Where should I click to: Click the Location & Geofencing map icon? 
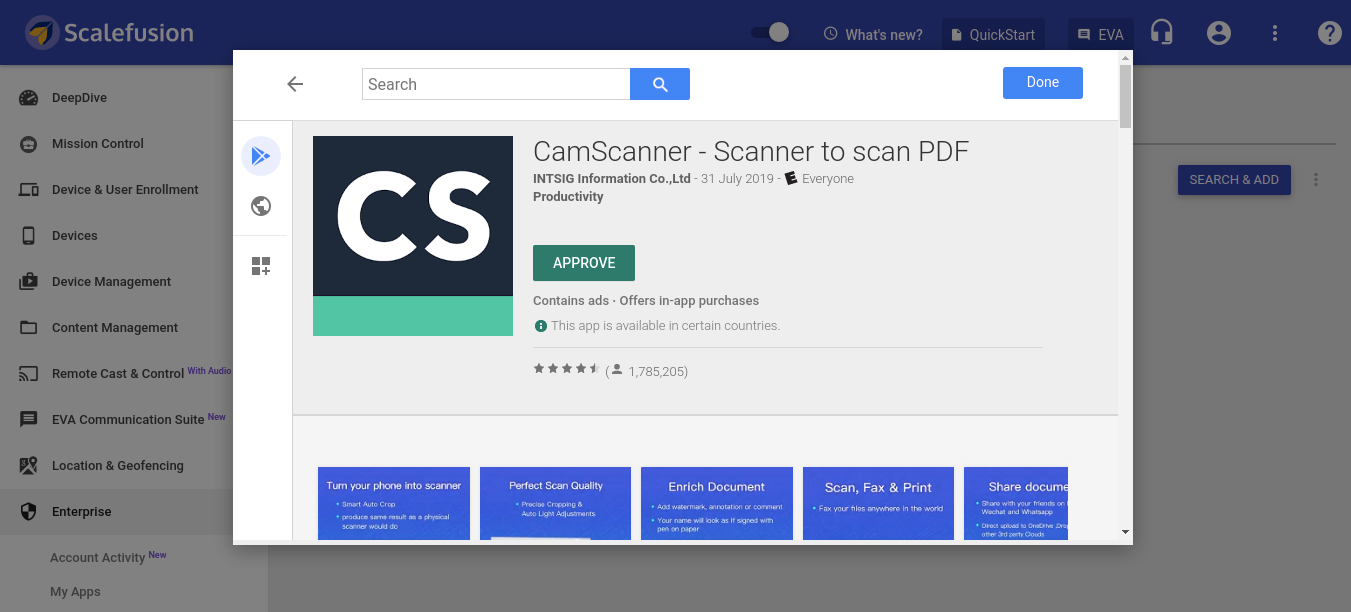[28, 466]
